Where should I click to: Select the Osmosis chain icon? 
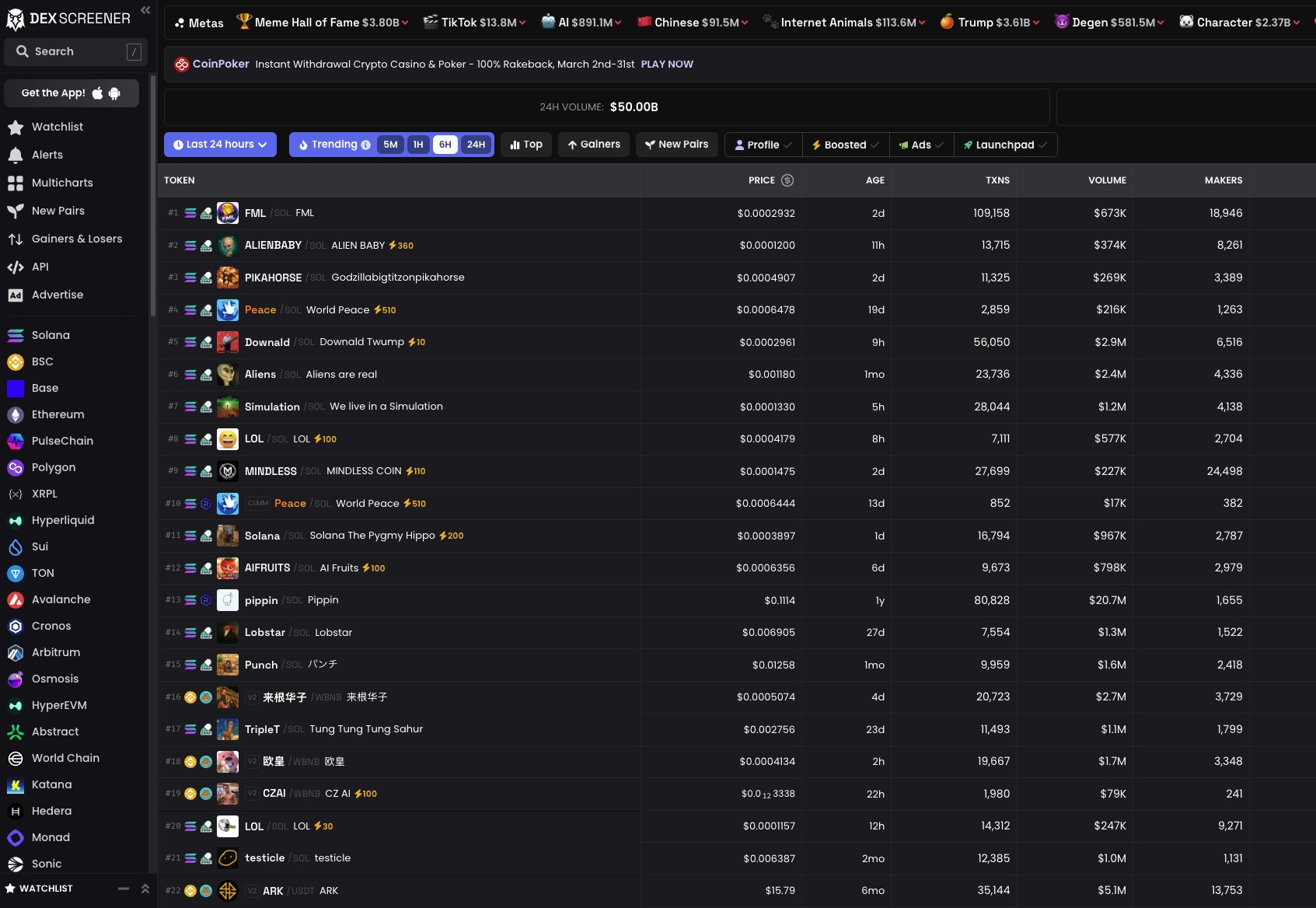point(16,679)
